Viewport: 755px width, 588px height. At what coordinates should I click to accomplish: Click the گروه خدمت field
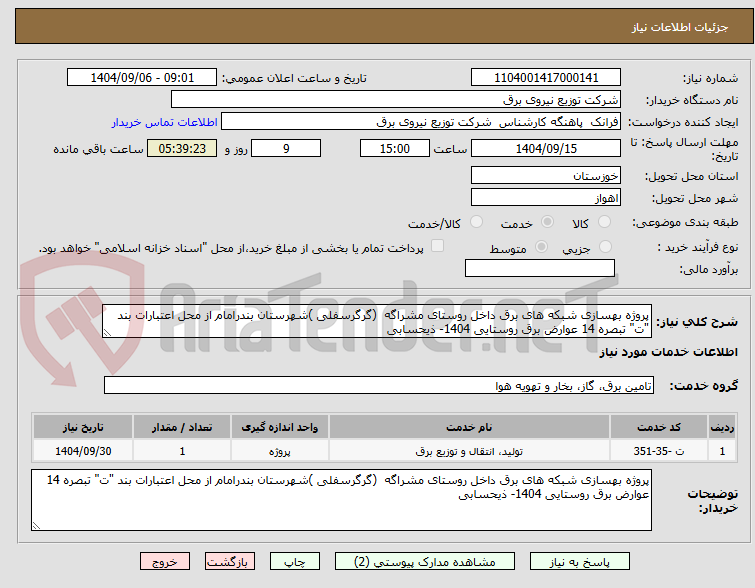click(379, 385)
